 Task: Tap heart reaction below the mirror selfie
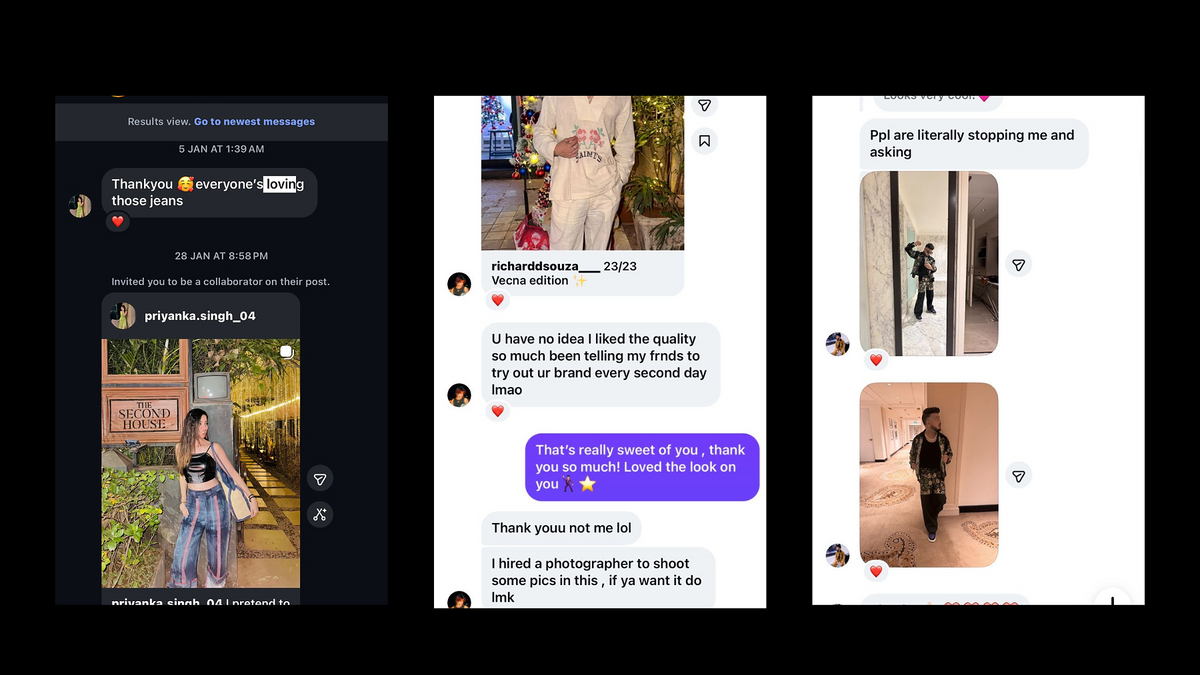[x=876, y=360]
